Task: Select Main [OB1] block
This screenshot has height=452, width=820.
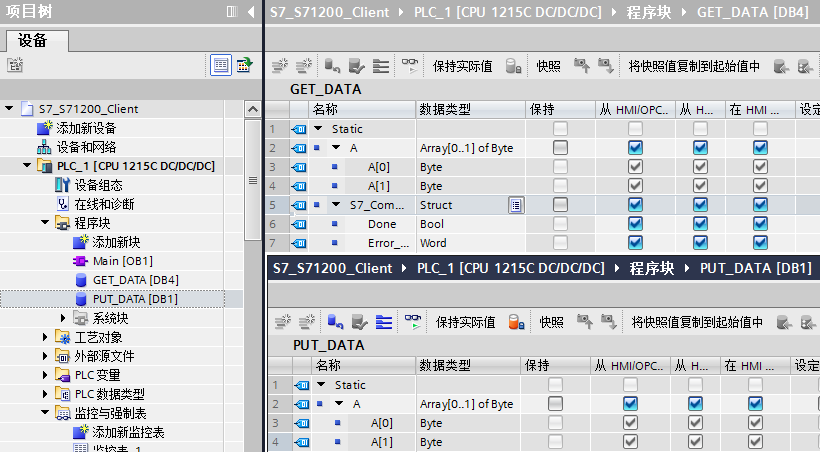Action: tap(122, 261)
